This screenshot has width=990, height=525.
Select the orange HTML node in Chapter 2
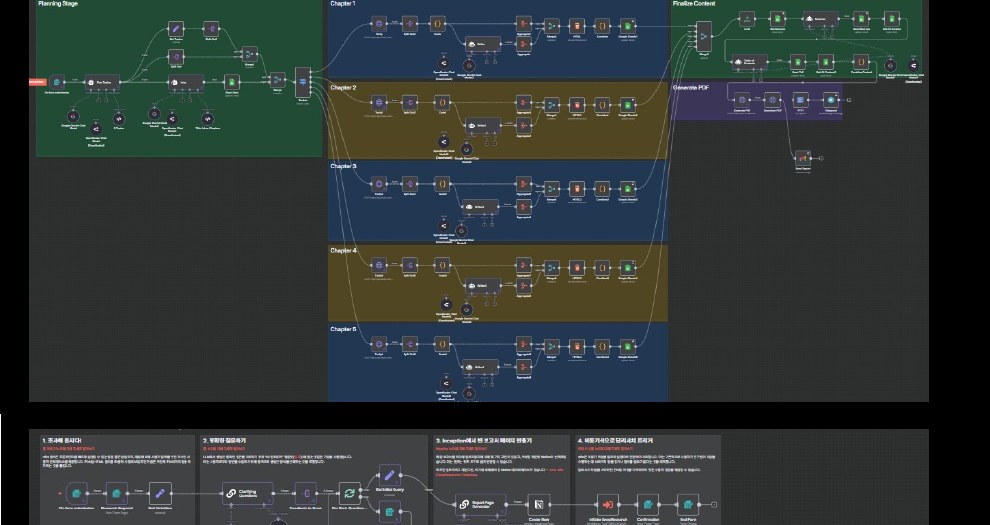576,105
